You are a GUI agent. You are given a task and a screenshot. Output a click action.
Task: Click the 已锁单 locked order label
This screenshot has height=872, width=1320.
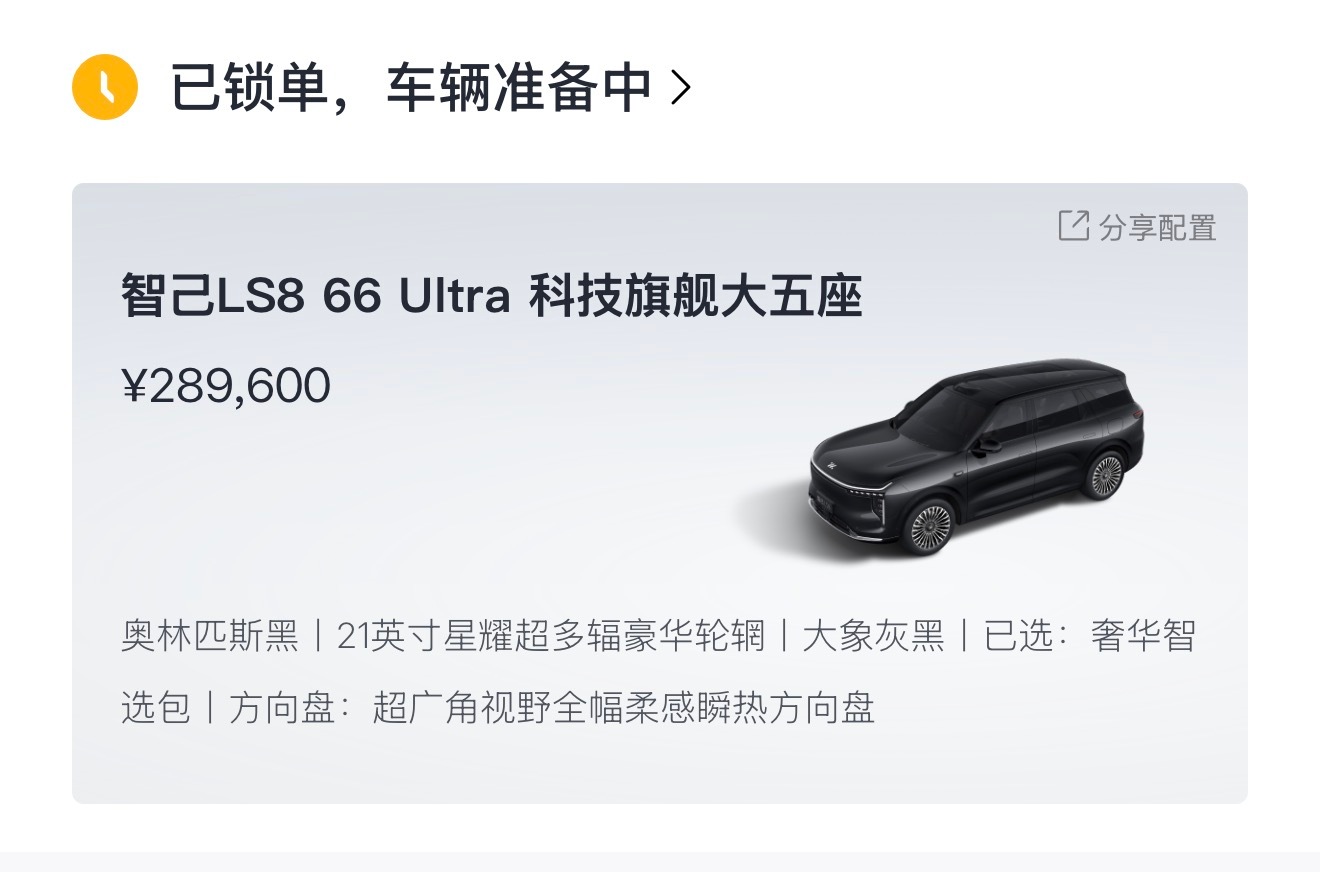point(250,88)
